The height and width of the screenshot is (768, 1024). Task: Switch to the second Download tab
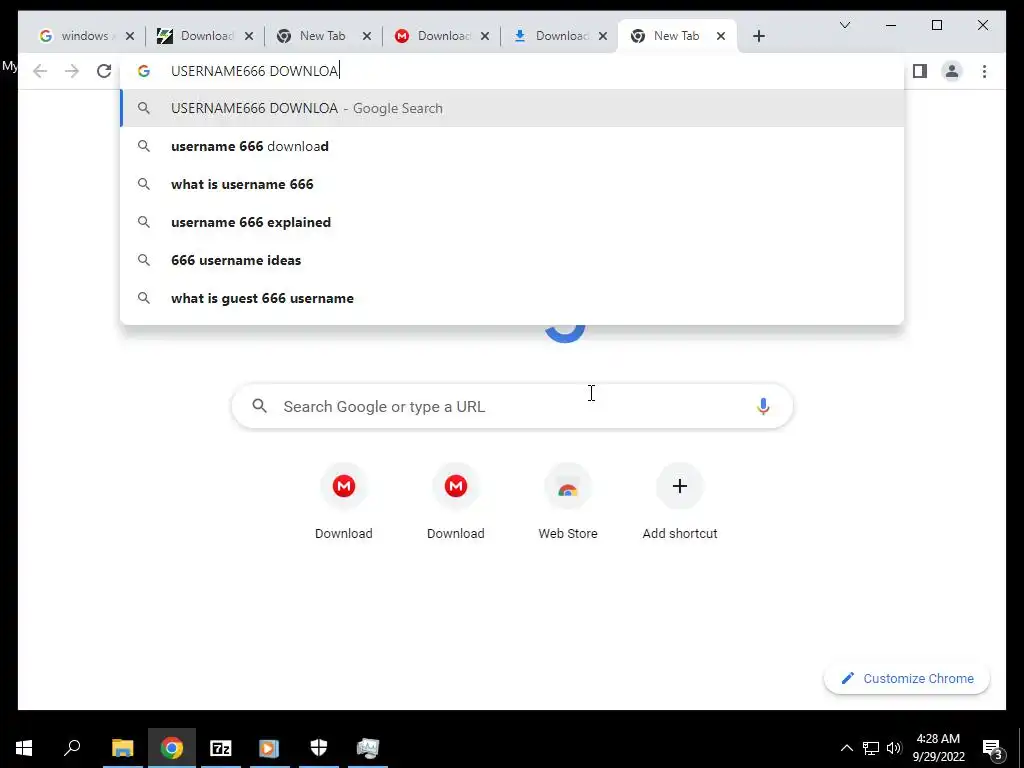tap(204, 36)
